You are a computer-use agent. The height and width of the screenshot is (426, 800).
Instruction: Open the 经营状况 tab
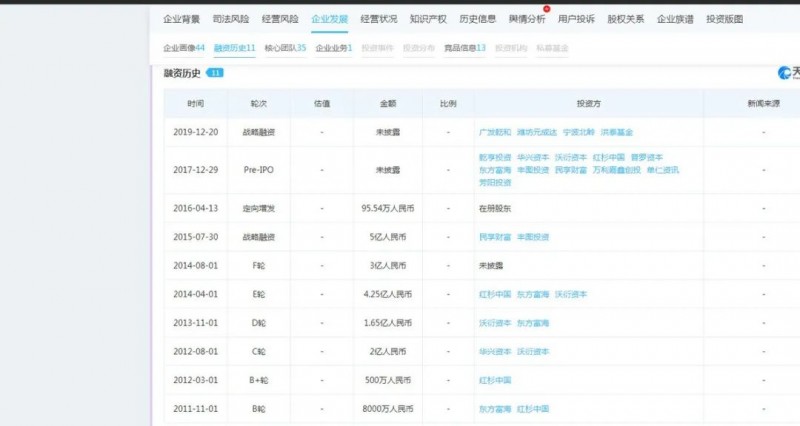pos(379,19)
